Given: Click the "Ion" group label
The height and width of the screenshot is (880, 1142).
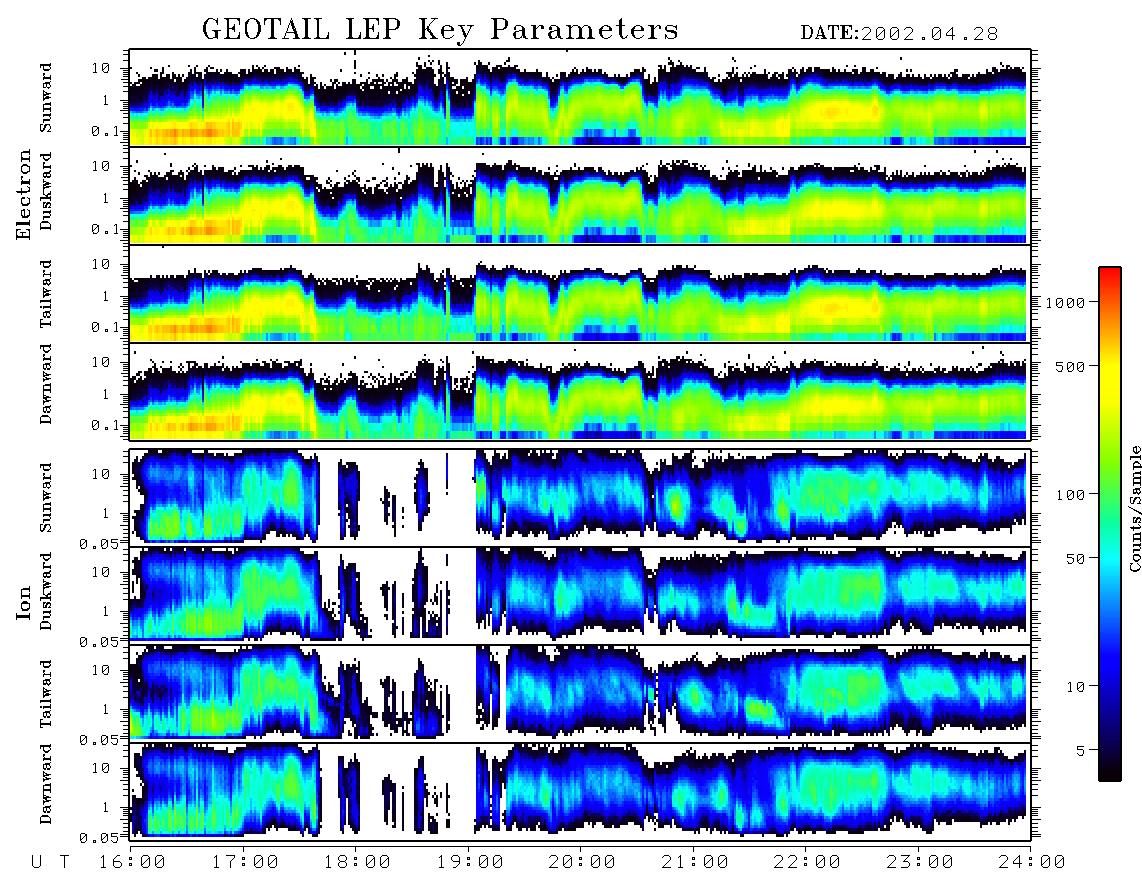Looking at the screenshot, I should 23,603.
